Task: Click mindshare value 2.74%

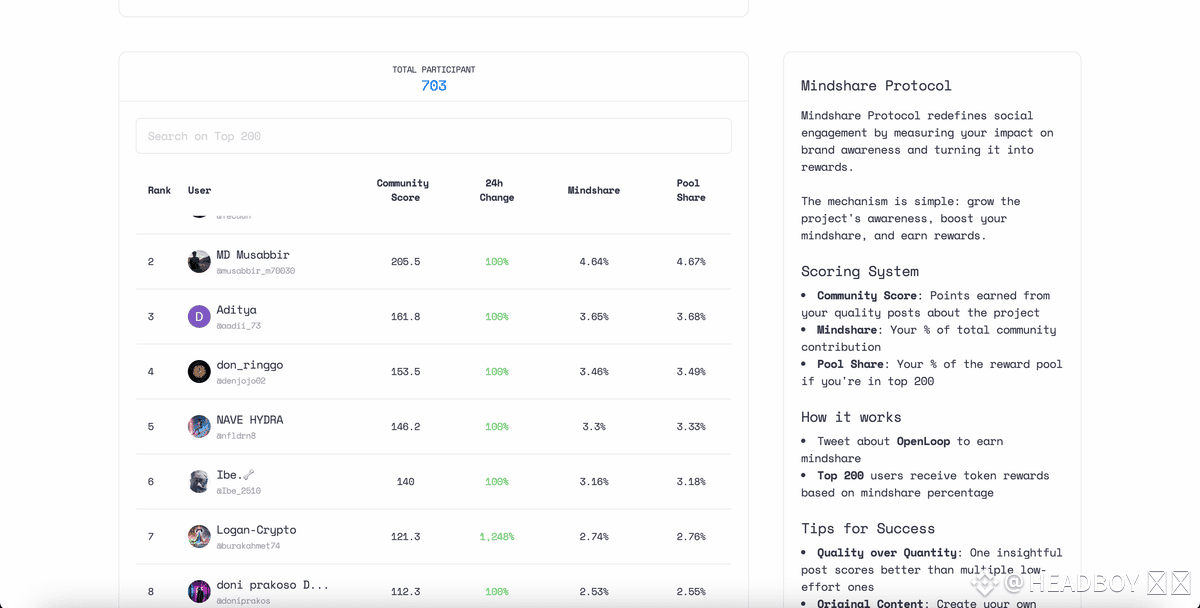Action: click(594, 537)
